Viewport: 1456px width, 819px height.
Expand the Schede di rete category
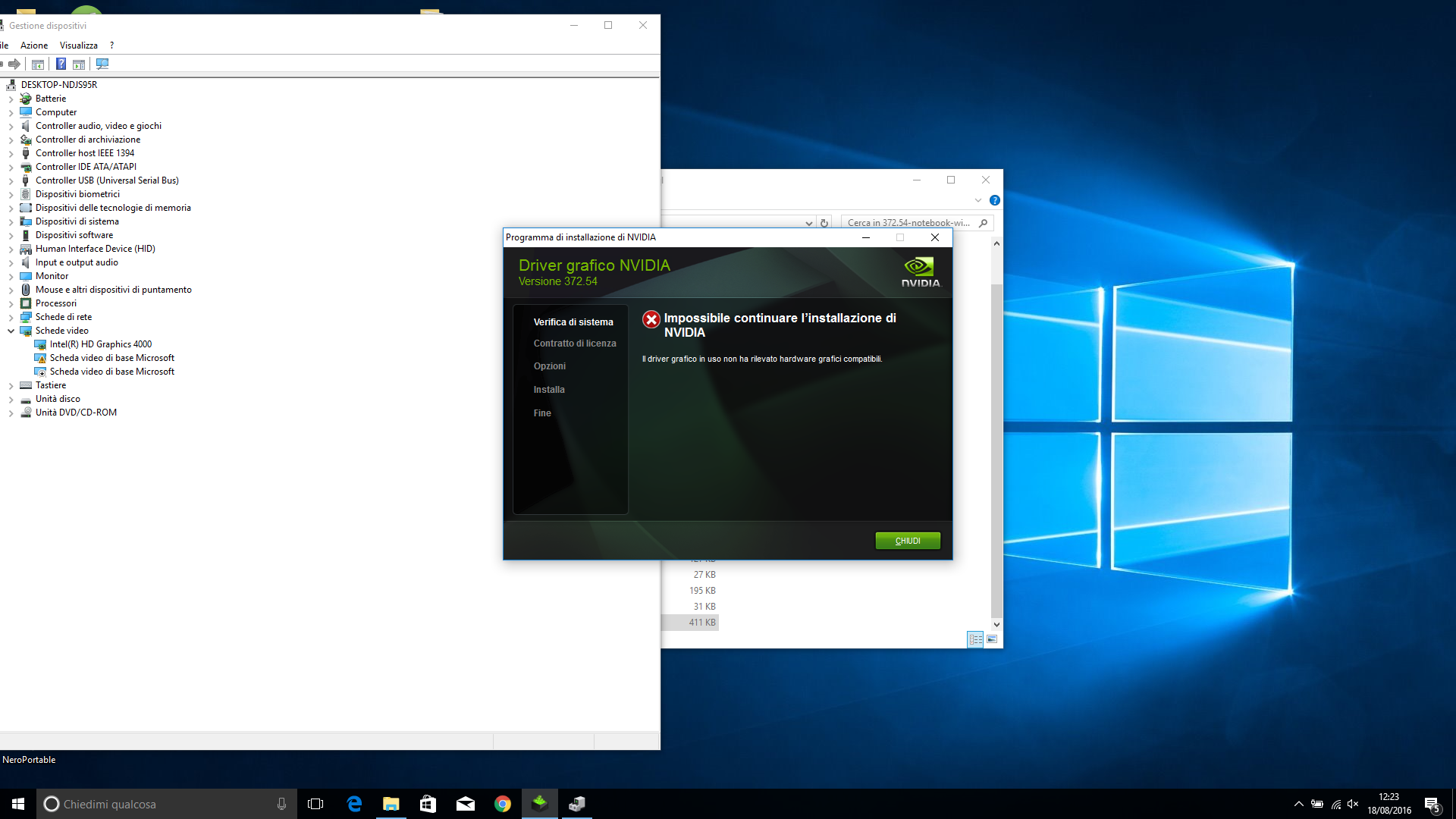coord(11,317)
